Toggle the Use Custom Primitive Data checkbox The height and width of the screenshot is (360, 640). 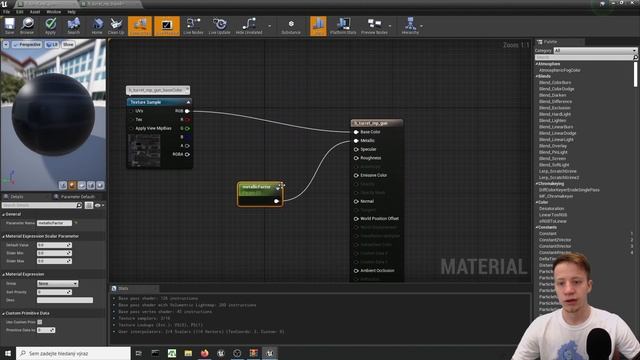[x=40, y=322]
